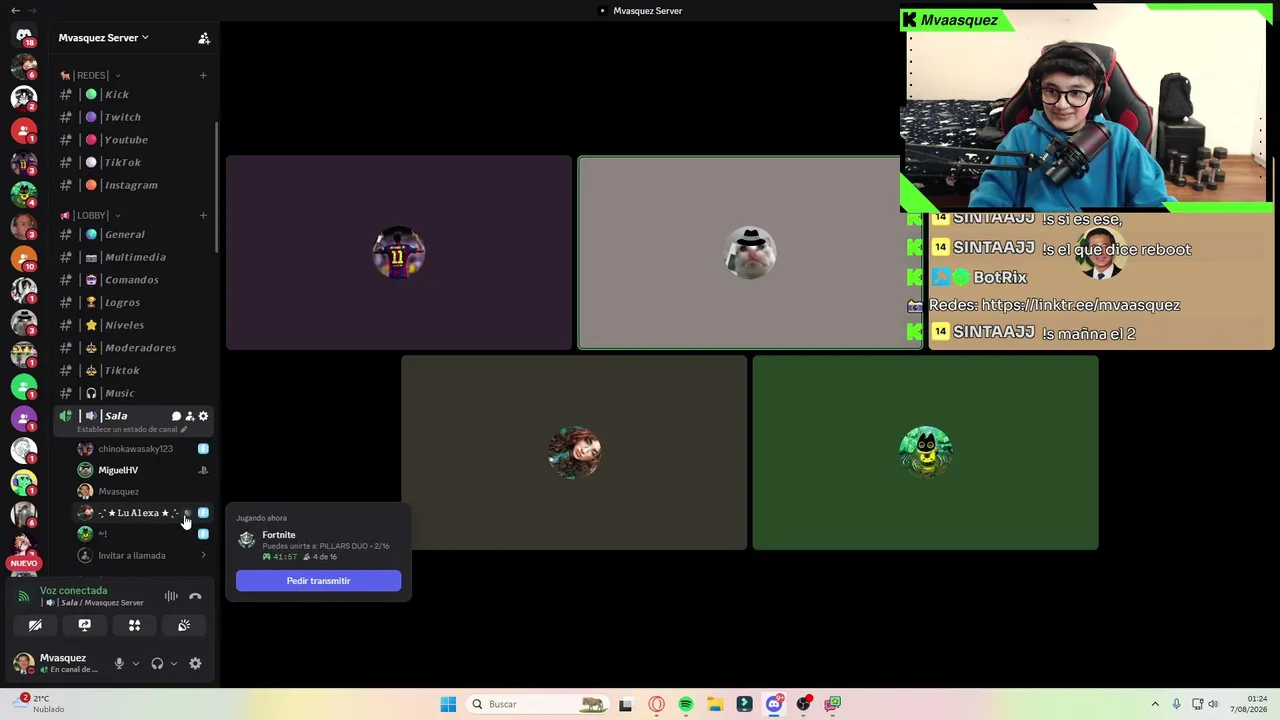Select user chinokawasaky123 in voice list
Image resolution: width=1280 pixels, height=720 pixels.
click(x=144, y=449)
